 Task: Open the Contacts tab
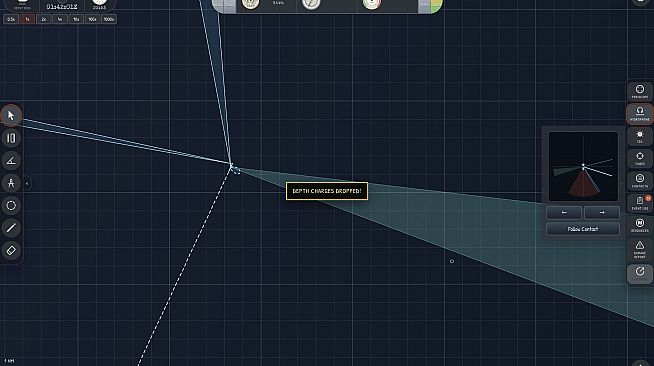click(x=639, y=181)
